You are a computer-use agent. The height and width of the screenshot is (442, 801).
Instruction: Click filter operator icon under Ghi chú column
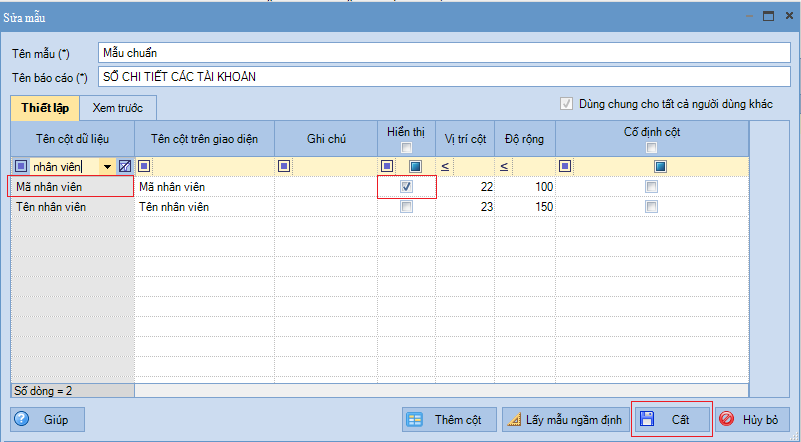point(284,166)
